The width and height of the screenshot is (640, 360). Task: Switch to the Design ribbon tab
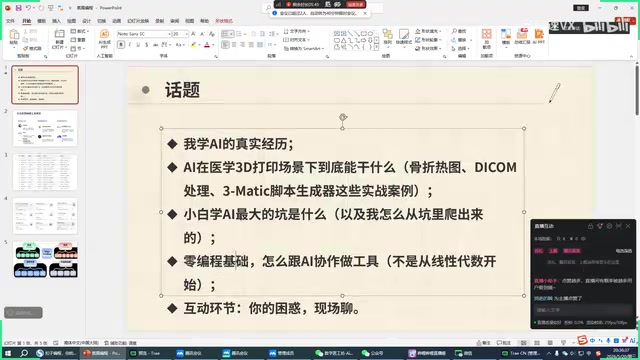click(87, 21)
